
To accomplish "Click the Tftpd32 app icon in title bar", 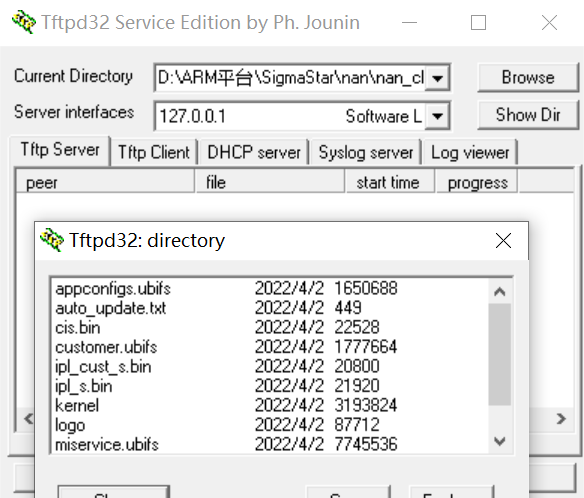I will [24, 22].
